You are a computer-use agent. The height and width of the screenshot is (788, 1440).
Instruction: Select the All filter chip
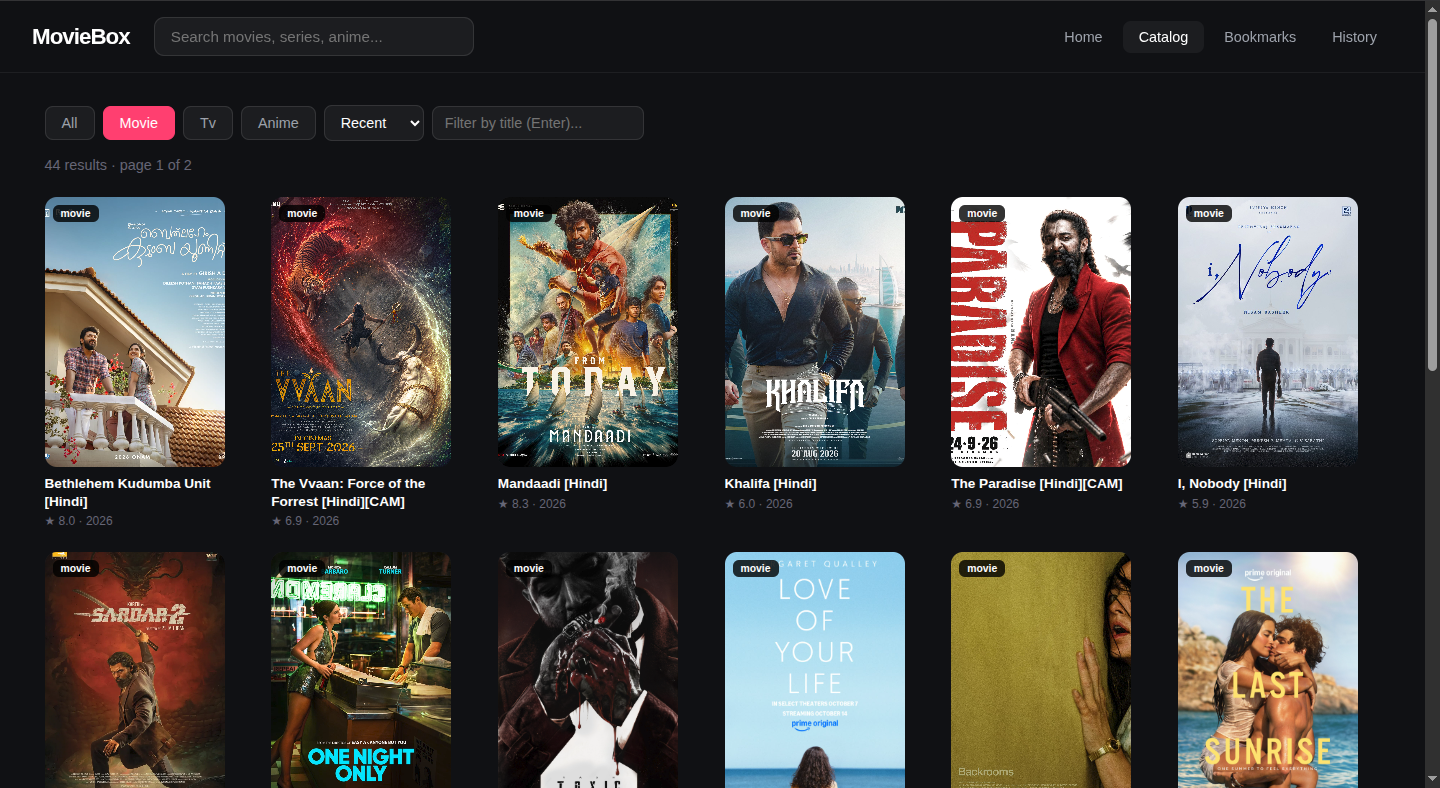tap(69, 123)
